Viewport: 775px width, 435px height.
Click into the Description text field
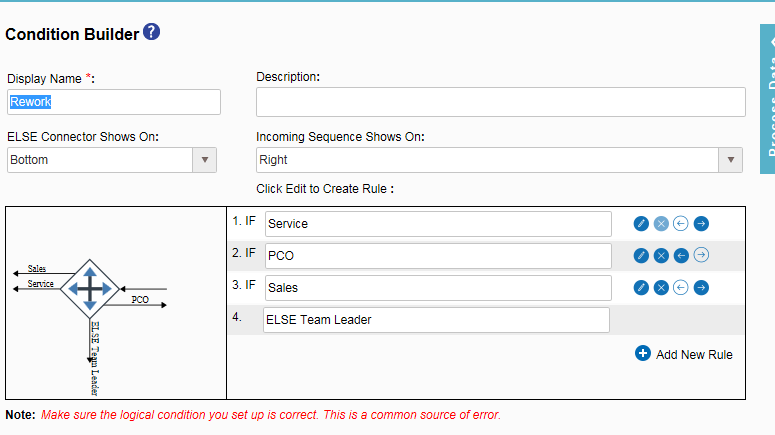(500, 102)
